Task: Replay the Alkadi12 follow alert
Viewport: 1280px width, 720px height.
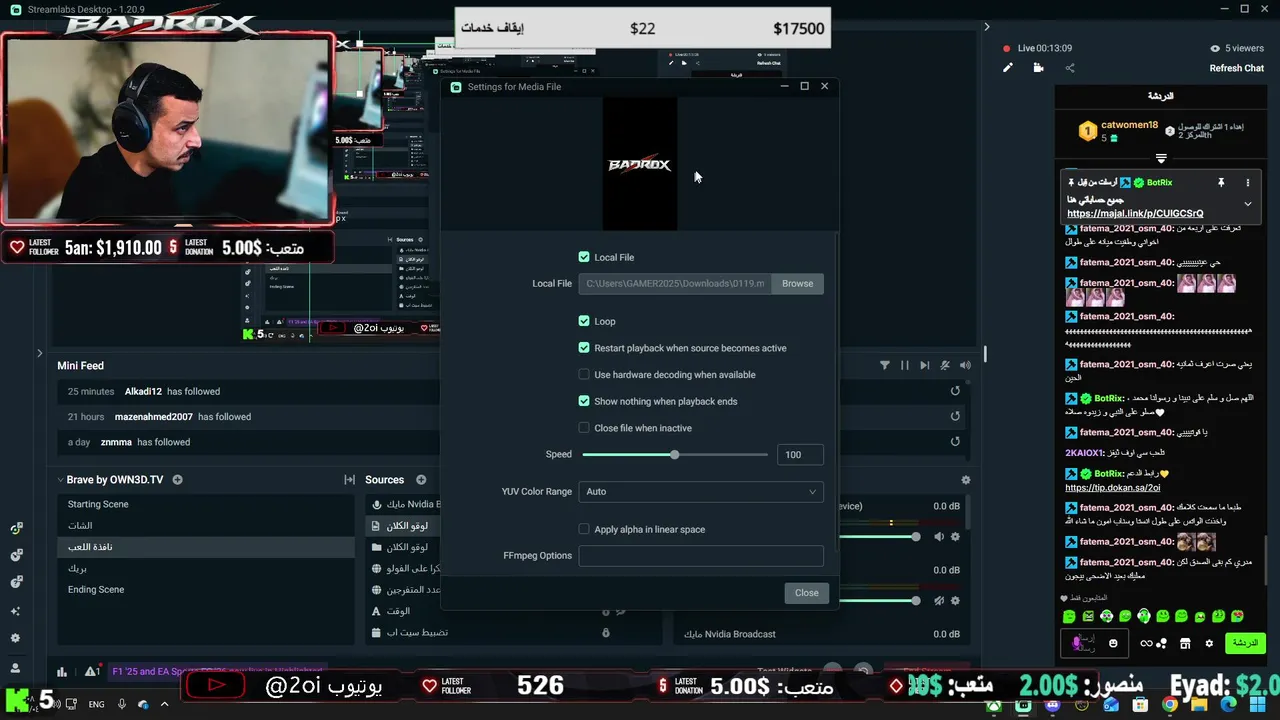Action: (x=955, y=391)
